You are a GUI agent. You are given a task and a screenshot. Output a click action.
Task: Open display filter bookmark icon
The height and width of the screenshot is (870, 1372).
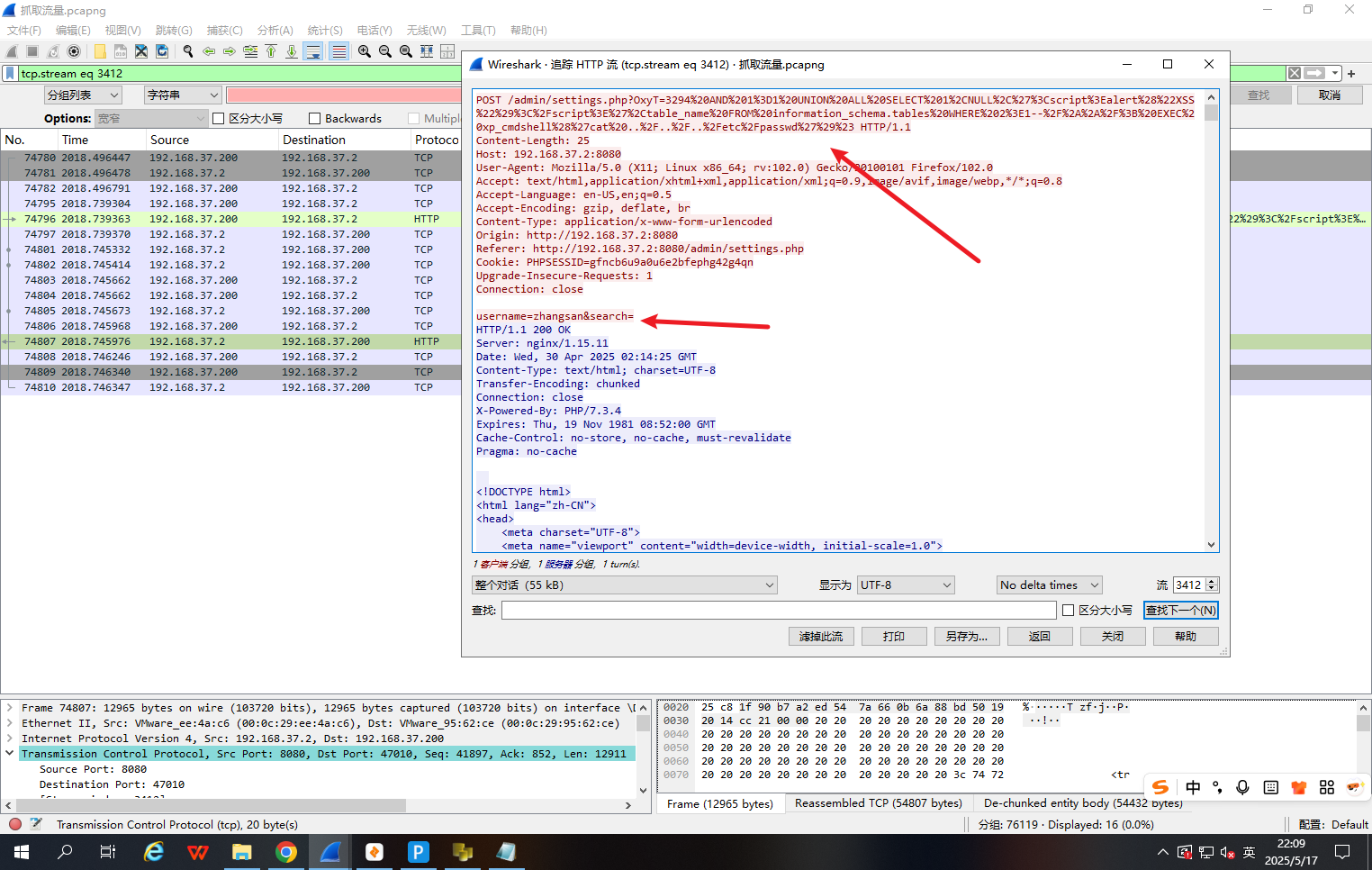[x=10, y=74]
